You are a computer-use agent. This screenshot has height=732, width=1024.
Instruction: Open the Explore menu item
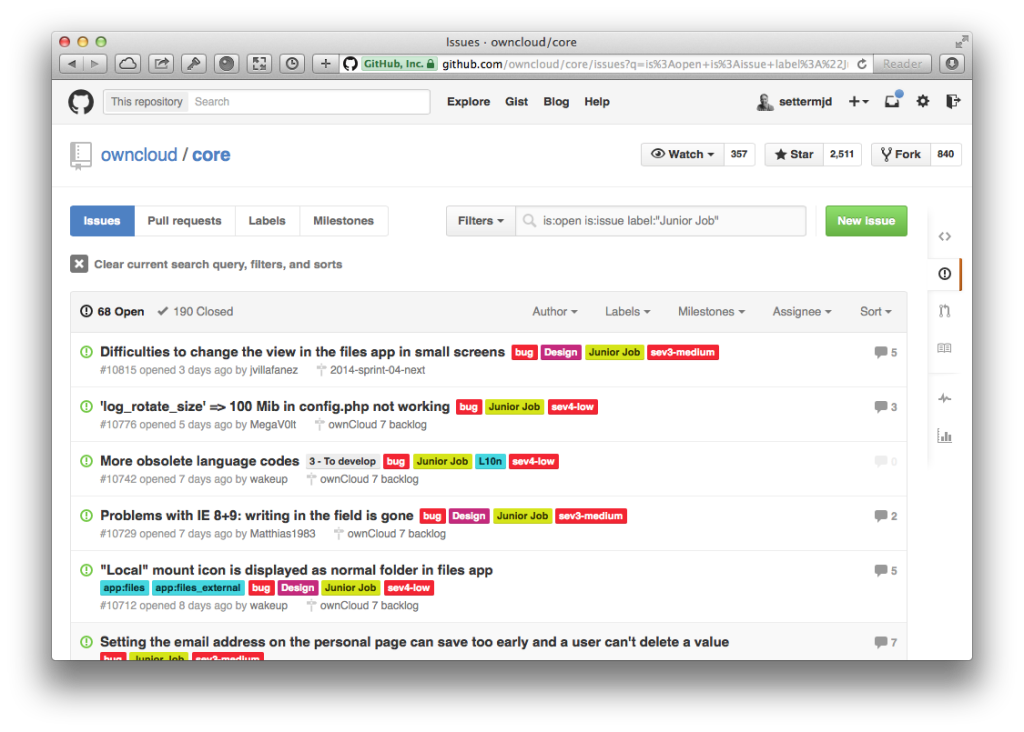pos(468,102)
